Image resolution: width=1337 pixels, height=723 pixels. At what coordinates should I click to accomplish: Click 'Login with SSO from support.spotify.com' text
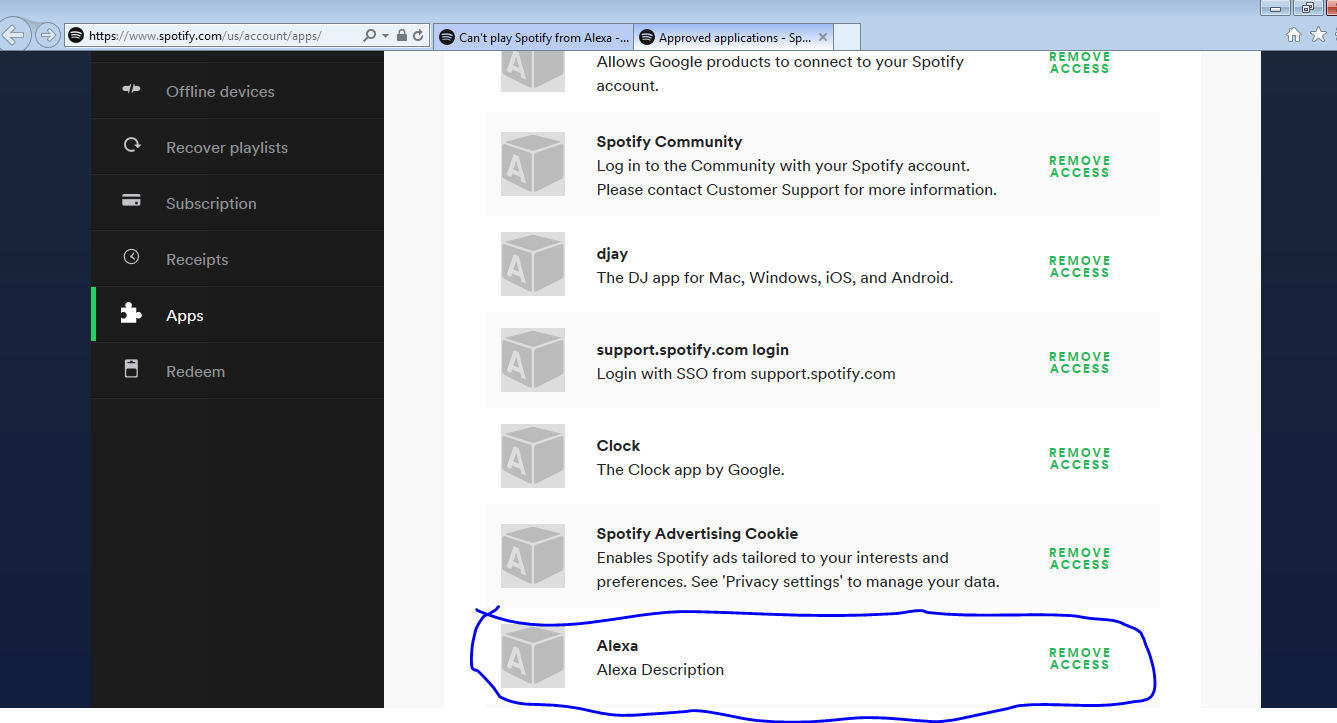click(746, 374)
